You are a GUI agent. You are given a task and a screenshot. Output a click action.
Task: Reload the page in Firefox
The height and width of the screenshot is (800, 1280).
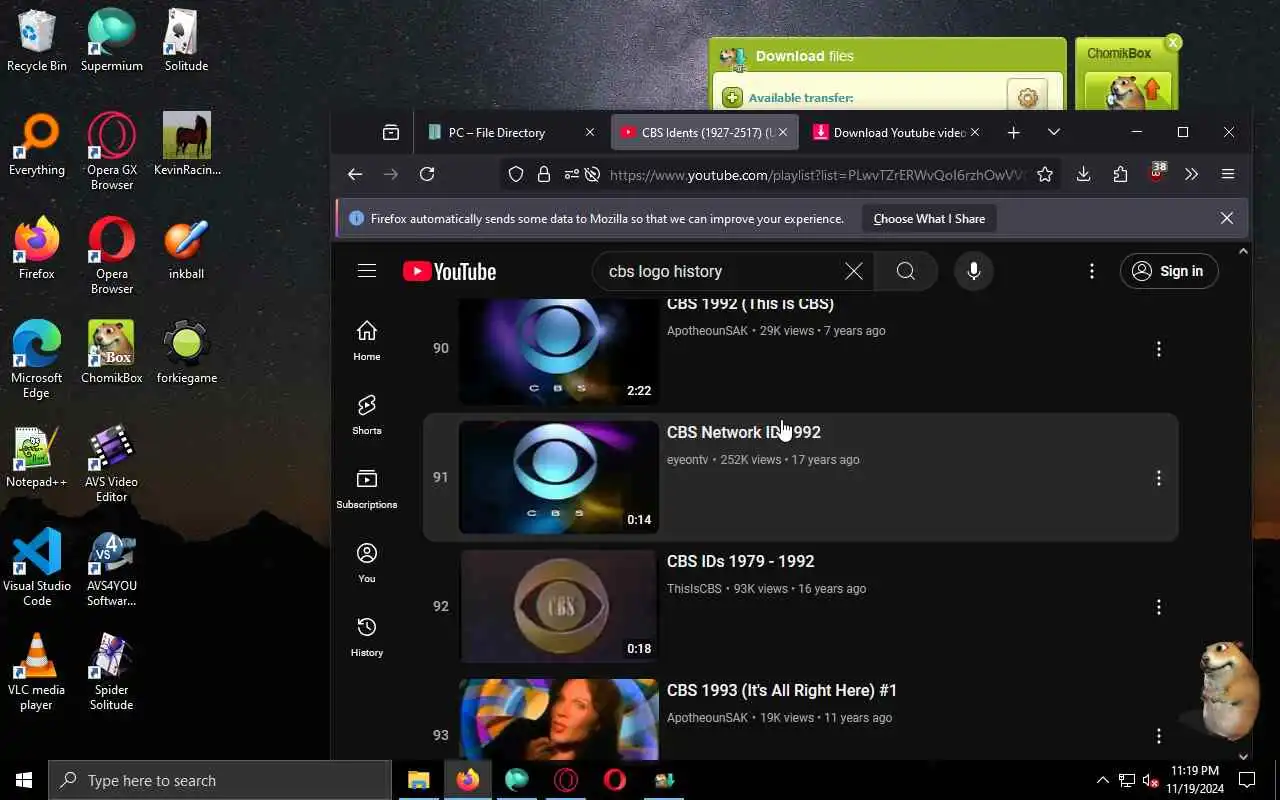(427, 174)
